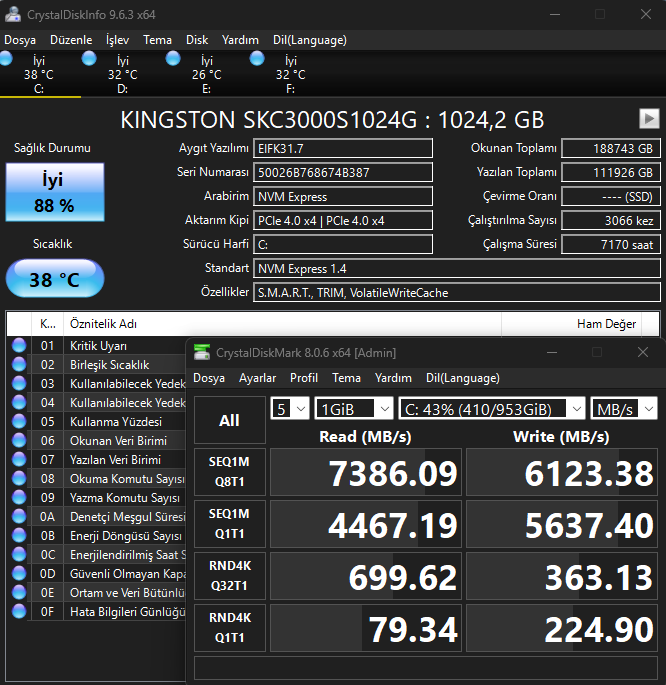The image size is (666, 685).
Task: Run the SEQ1M Q1T1 test button
Action: click(230, 524)
